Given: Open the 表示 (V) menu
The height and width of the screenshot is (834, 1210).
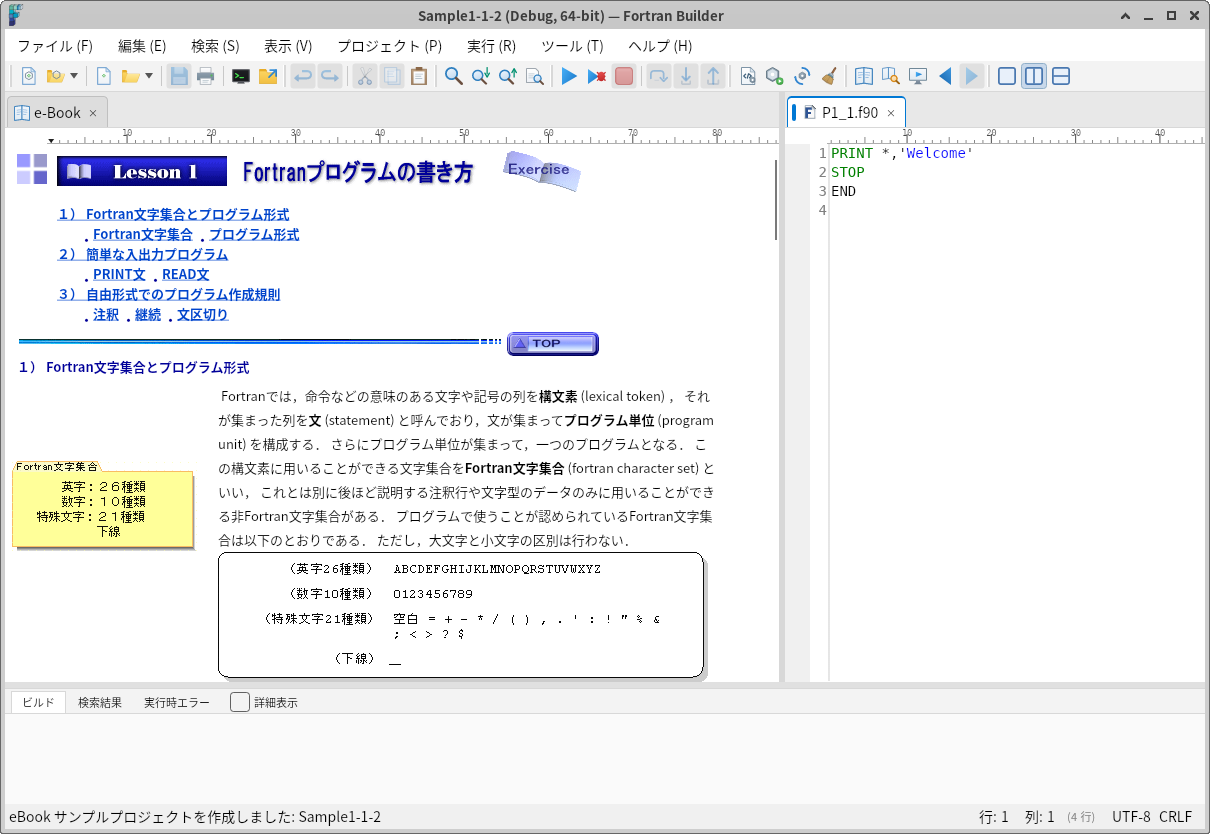Looking at the screenshot, I should coord(288,46).
